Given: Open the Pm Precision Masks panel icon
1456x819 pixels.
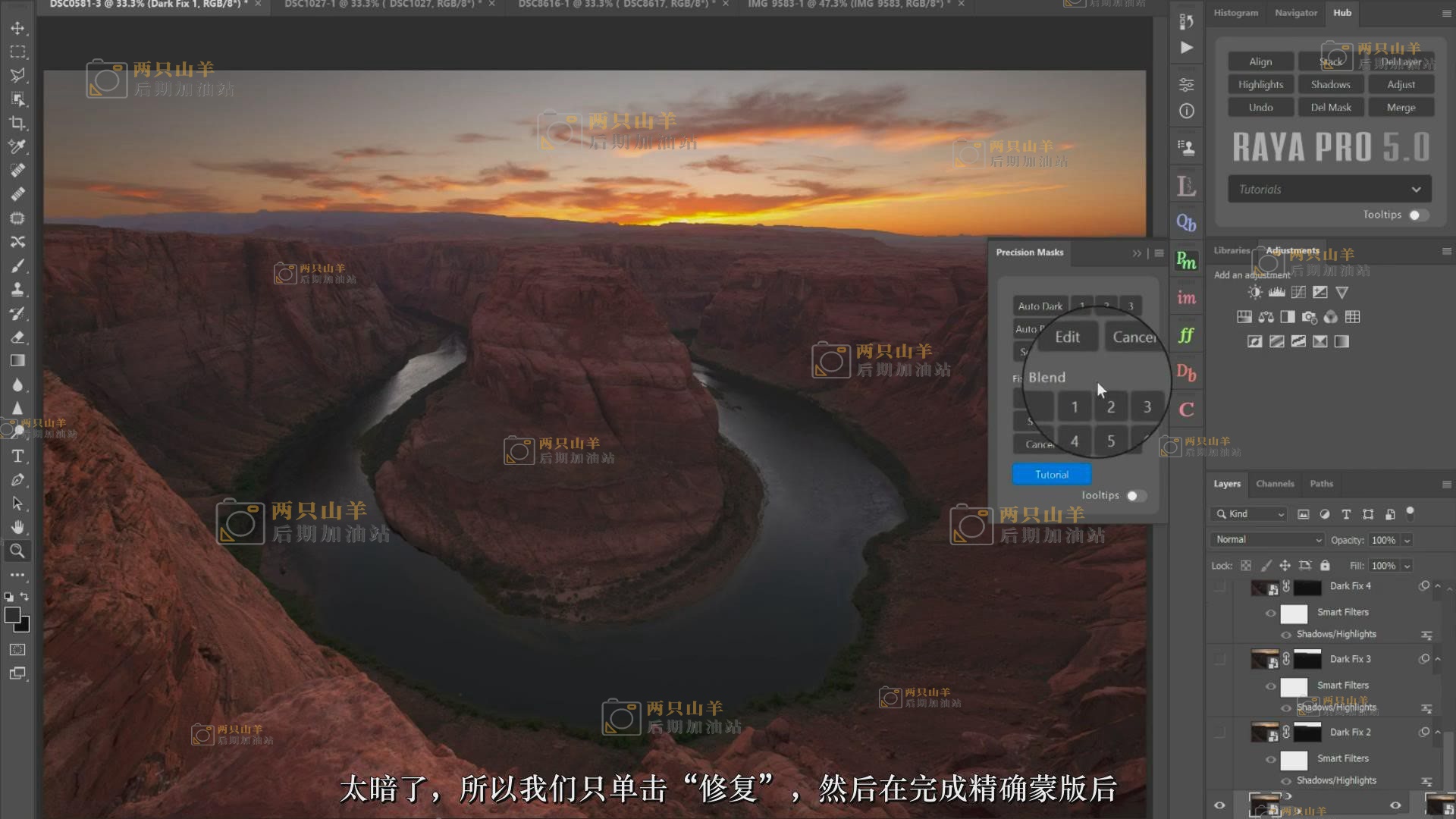Looking at the screenshot, I should [x=1186, y=261].
